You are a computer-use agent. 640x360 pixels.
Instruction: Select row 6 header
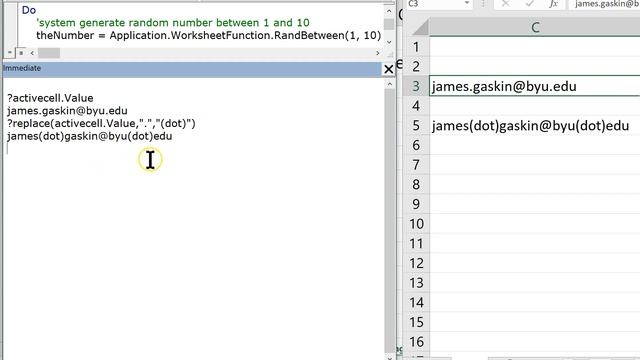(416, 145)
